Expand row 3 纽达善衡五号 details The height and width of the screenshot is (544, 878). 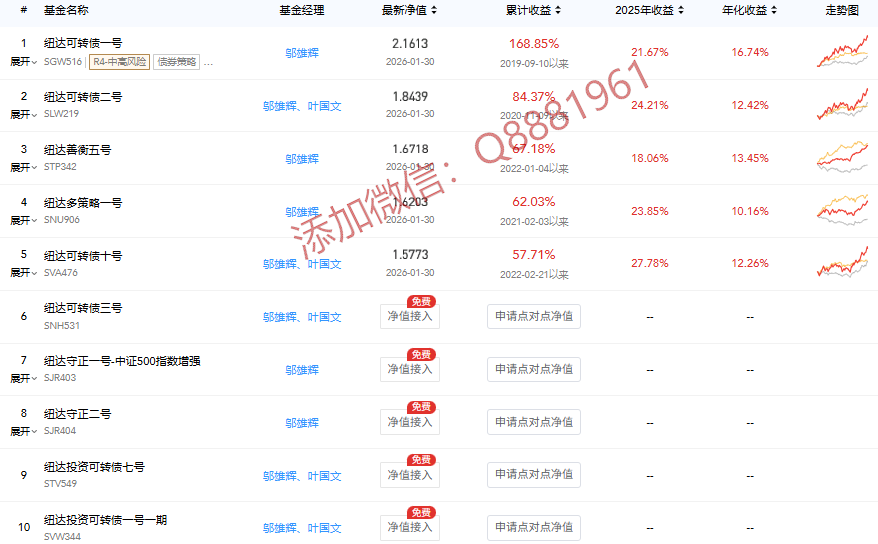(24, 167)
